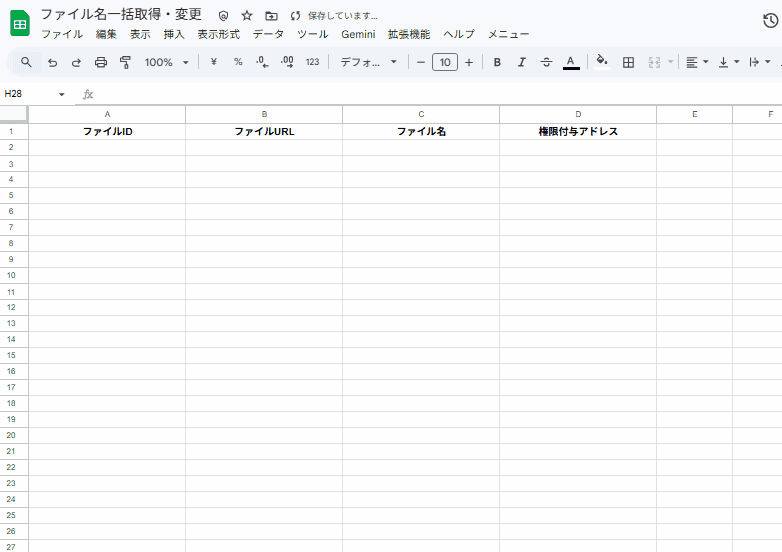Open the ヘルプ menu
The width and height of the screenshot is (782, 552).
coord(459,34)
